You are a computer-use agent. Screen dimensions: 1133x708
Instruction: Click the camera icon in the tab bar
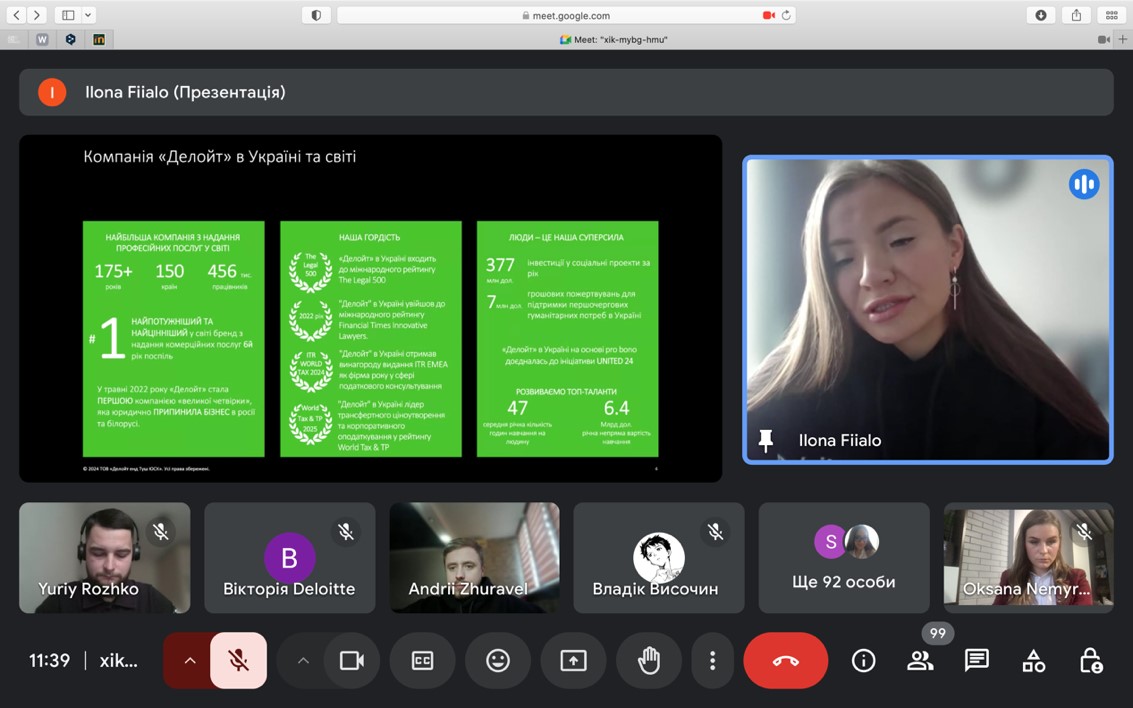click(x=1104, y=40)
